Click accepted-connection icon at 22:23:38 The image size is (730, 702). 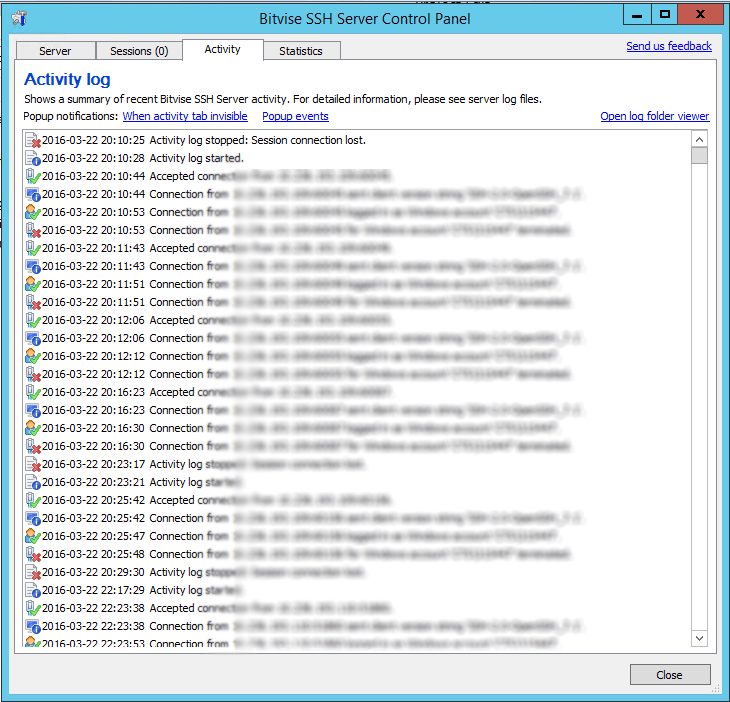(x=33, y=608)
